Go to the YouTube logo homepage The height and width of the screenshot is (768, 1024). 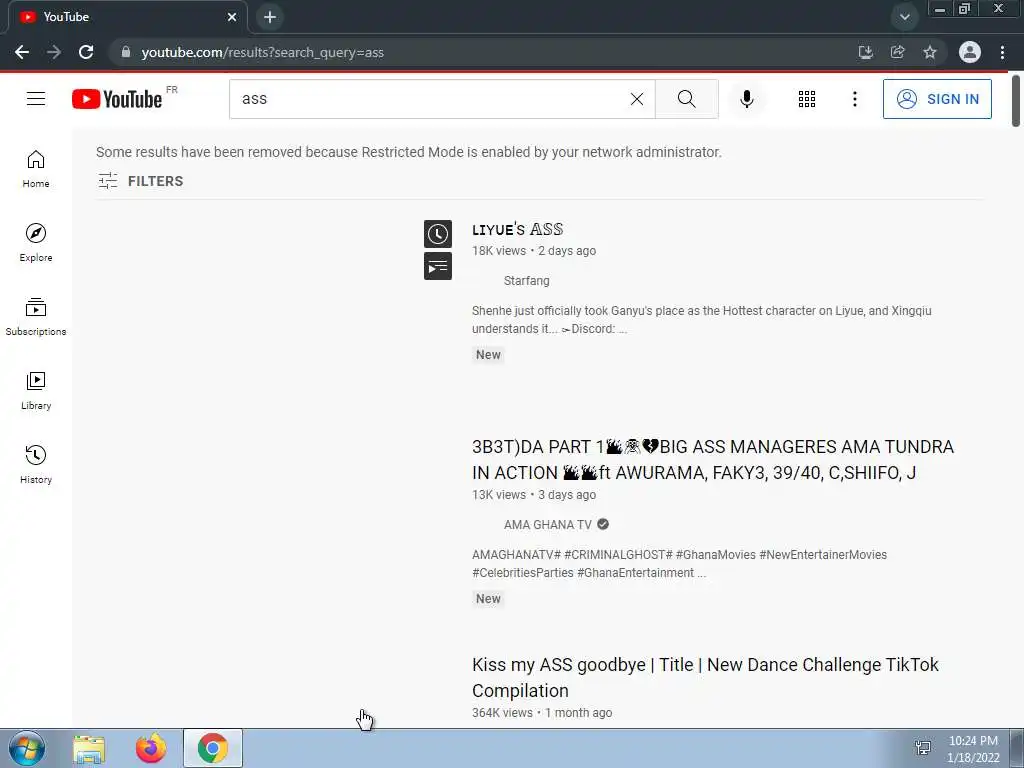point(117,99)
